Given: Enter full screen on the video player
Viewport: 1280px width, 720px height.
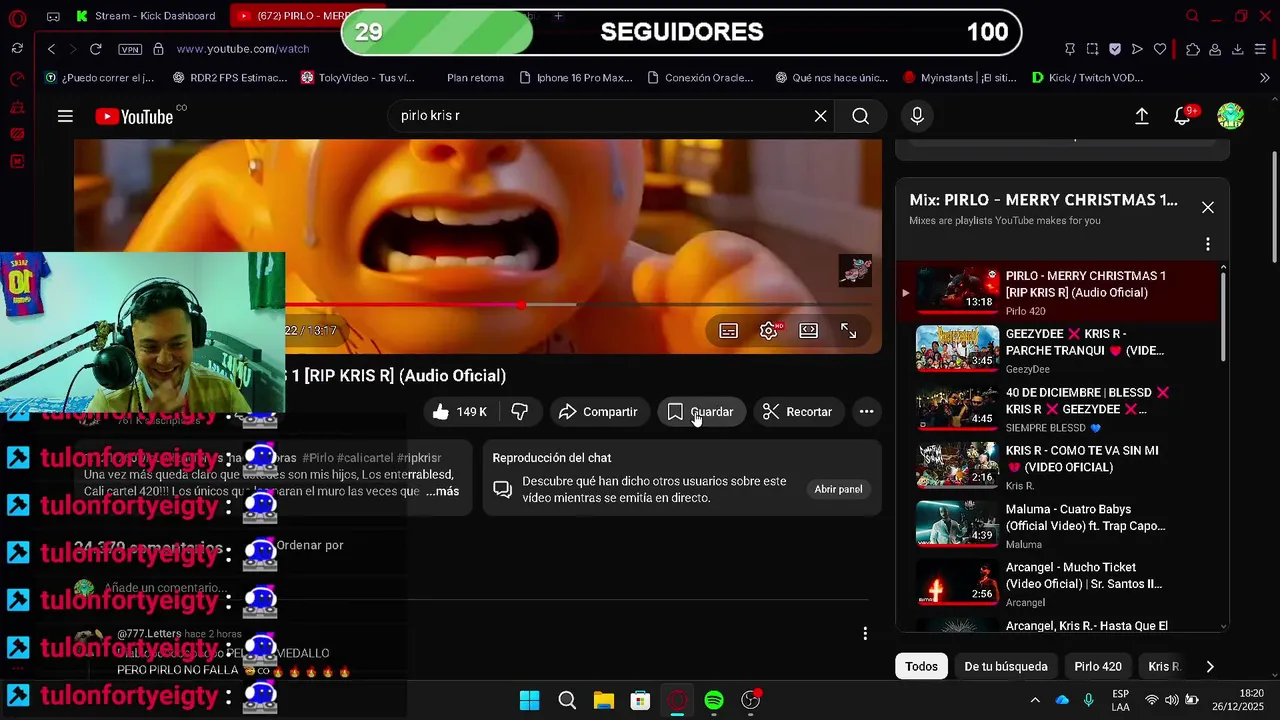Looking at the screenshot, I should point(848,331).
